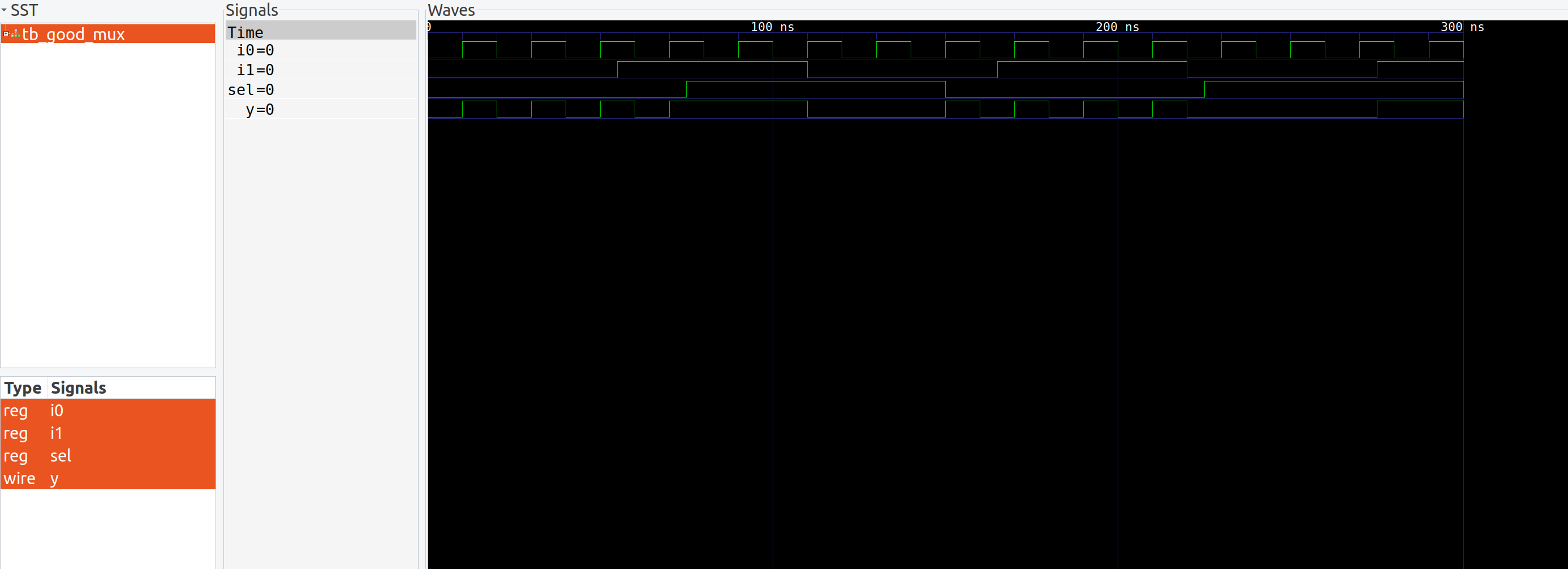Select the reg sel row

(61, 456)
